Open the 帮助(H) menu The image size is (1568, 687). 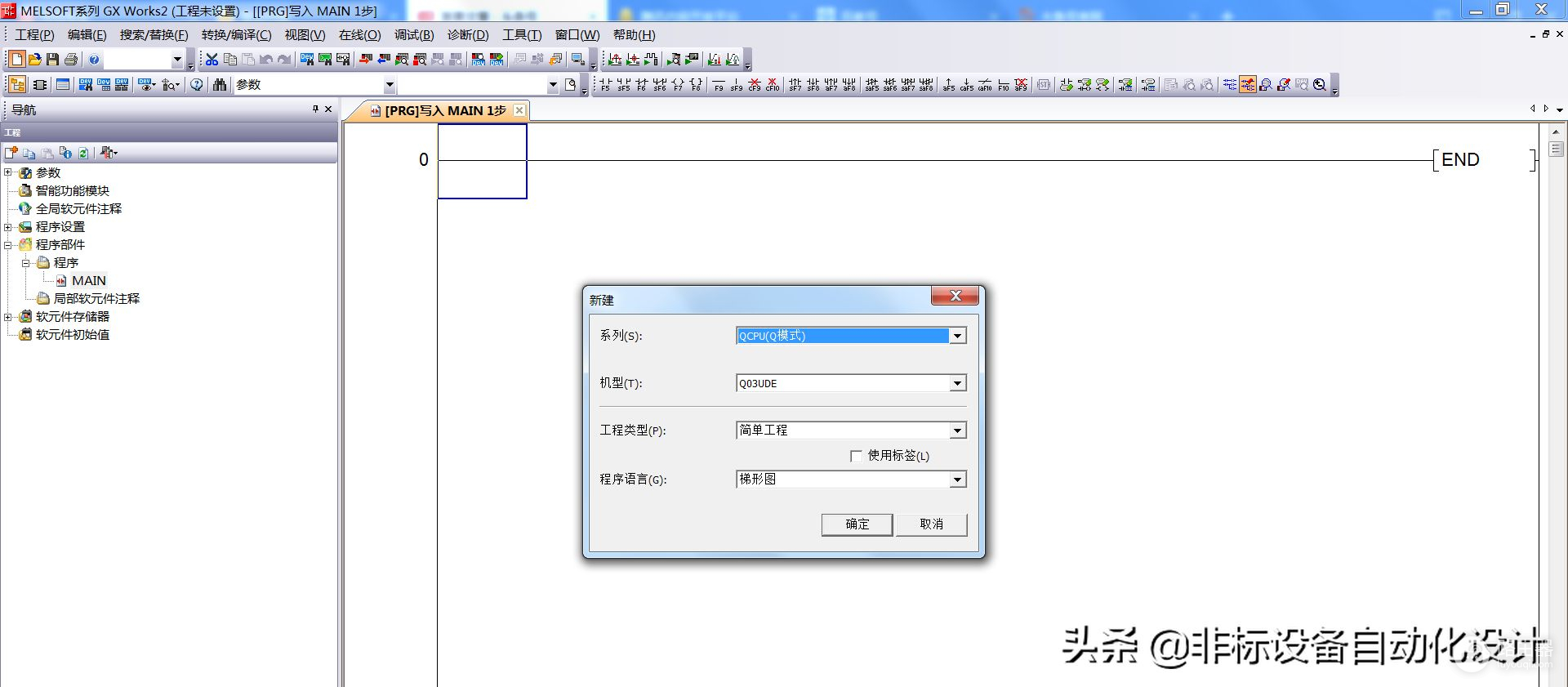point(634,34)
